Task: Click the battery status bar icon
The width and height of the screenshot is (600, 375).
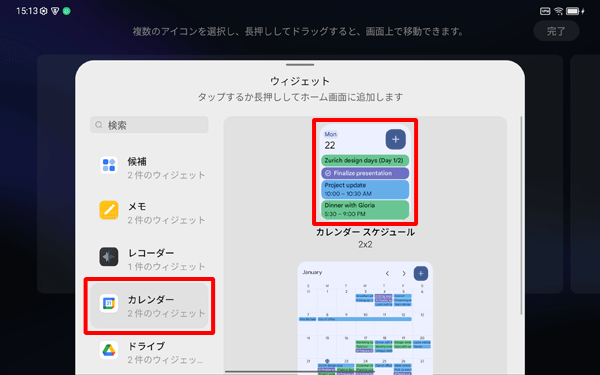Action: coord(572,11)
